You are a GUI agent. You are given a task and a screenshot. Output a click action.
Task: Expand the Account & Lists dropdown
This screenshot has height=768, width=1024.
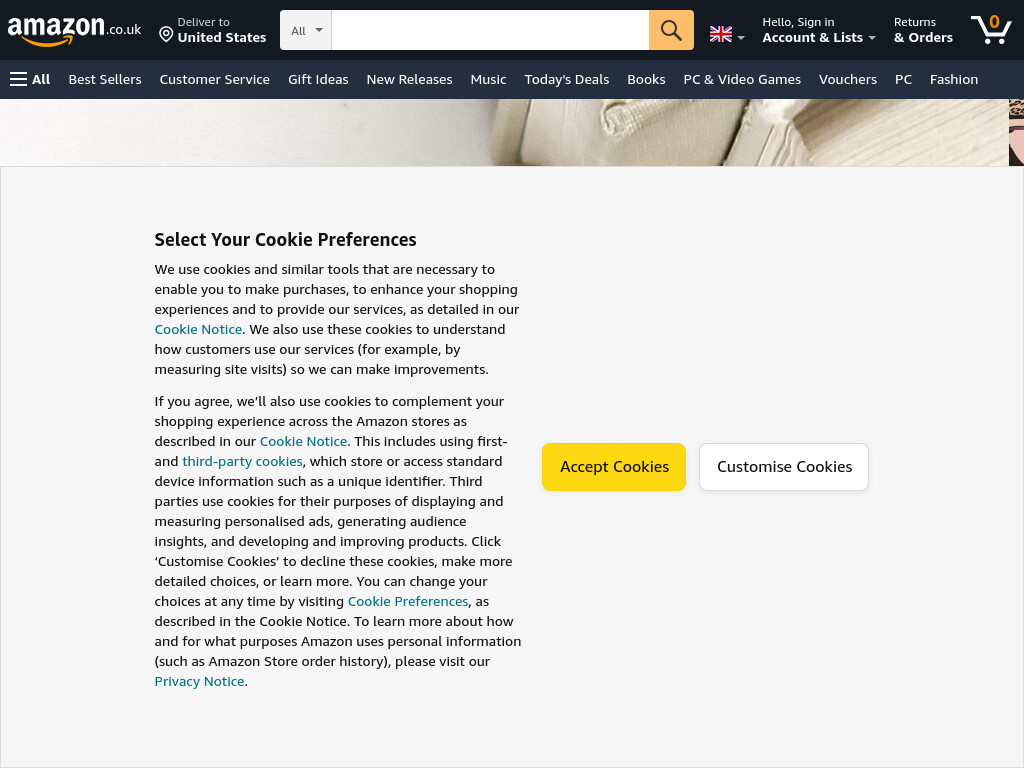click(818, 38)
